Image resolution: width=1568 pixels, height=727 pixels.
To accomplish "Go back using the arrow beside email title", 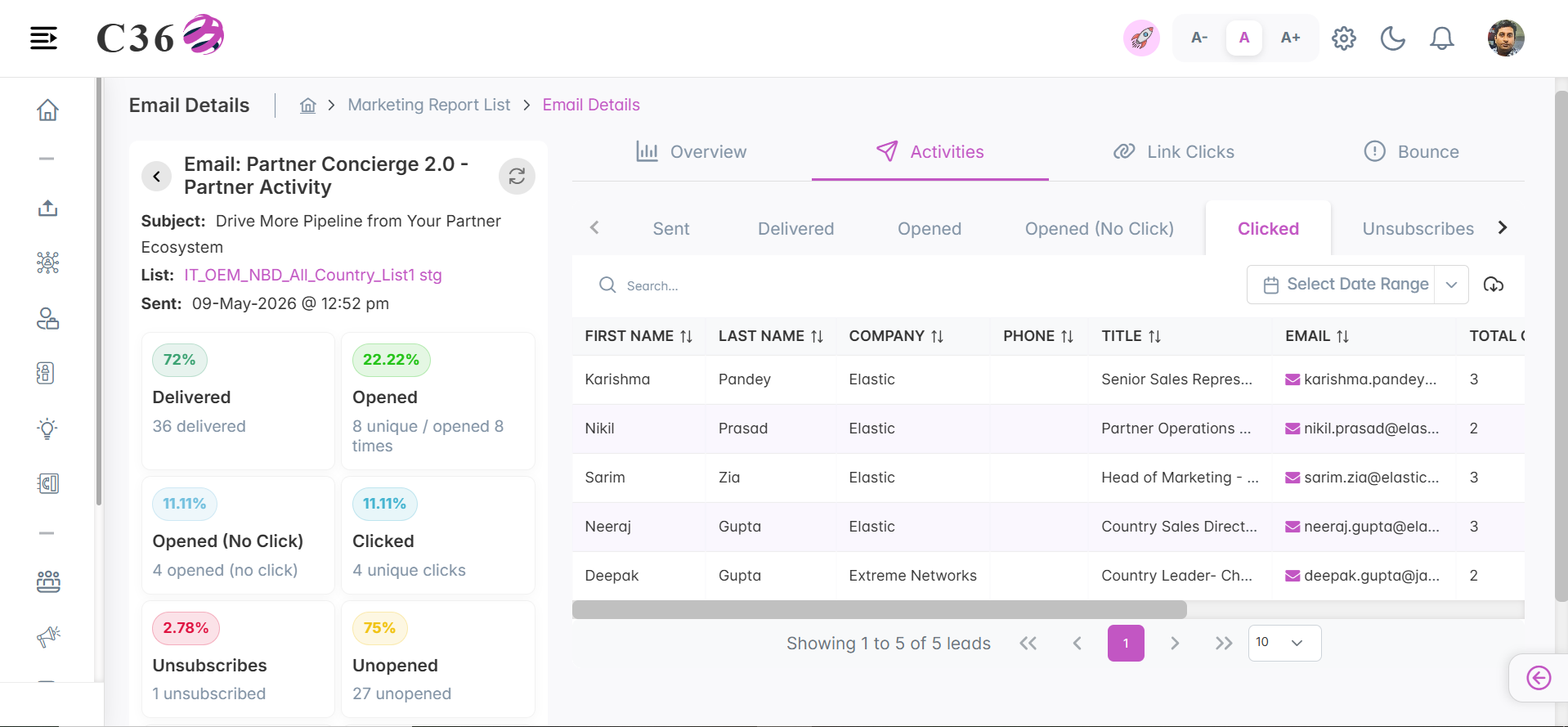I will [156, 176].
